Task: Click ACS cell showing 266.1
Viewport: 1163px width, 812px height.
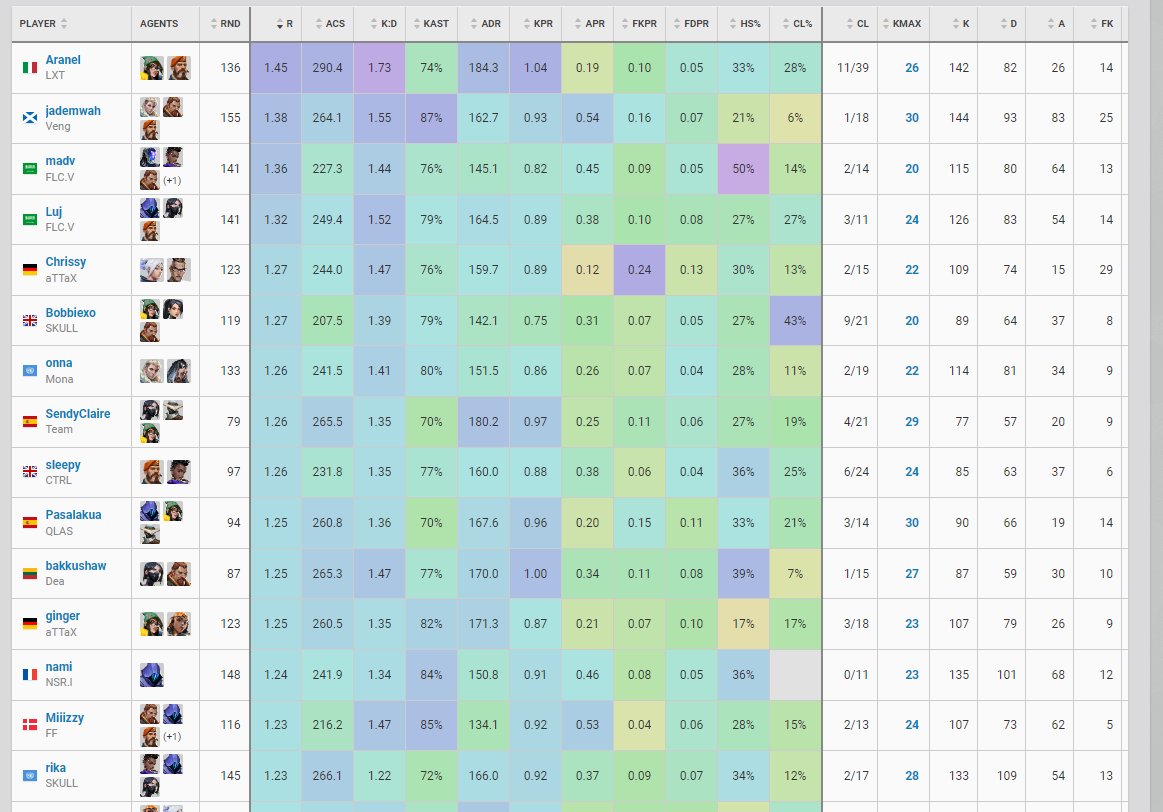Action: click(x=327, y=776)
